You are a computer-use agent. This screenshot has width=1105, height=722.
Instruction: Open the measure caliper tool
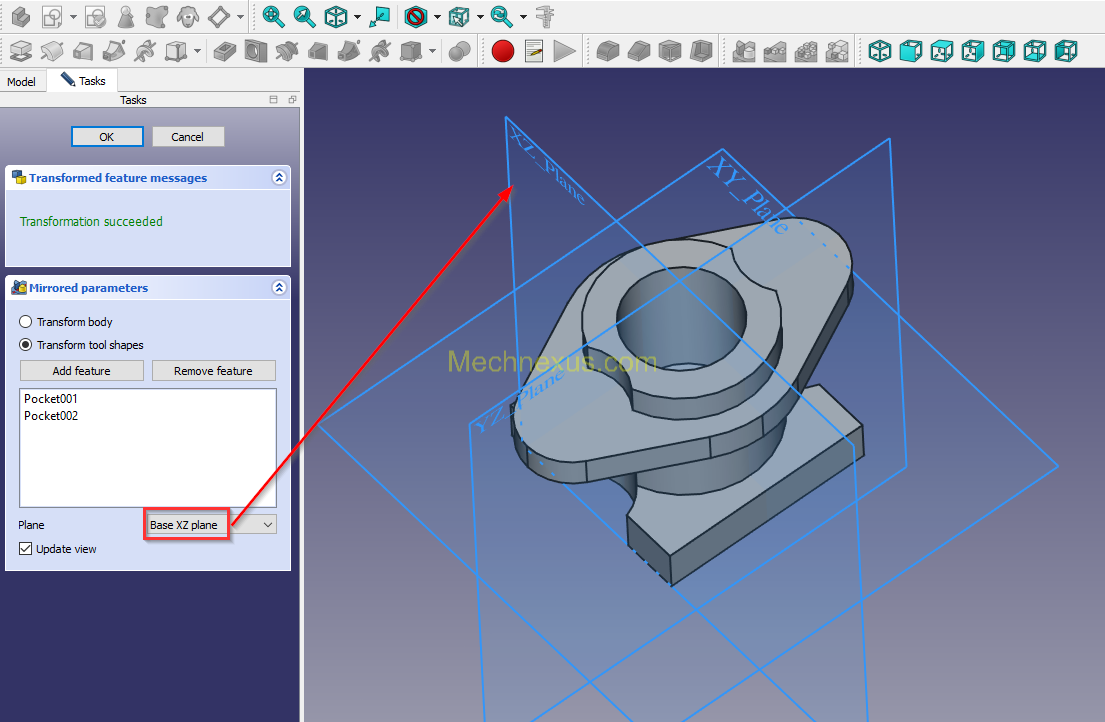pos(545,16)
